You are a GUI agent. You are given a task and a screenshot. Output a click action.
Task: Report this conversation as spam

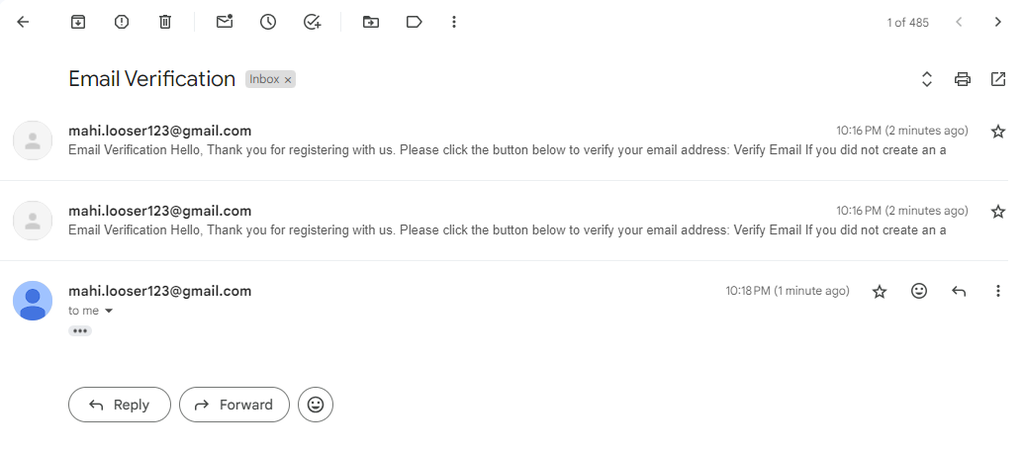point(122,22)
